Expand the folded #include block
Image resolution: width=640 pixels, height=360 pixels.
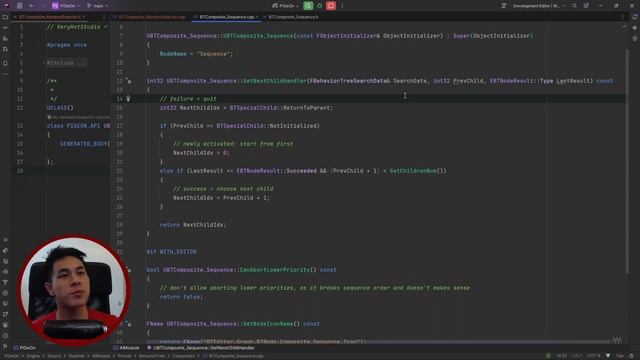pos(66,63)
